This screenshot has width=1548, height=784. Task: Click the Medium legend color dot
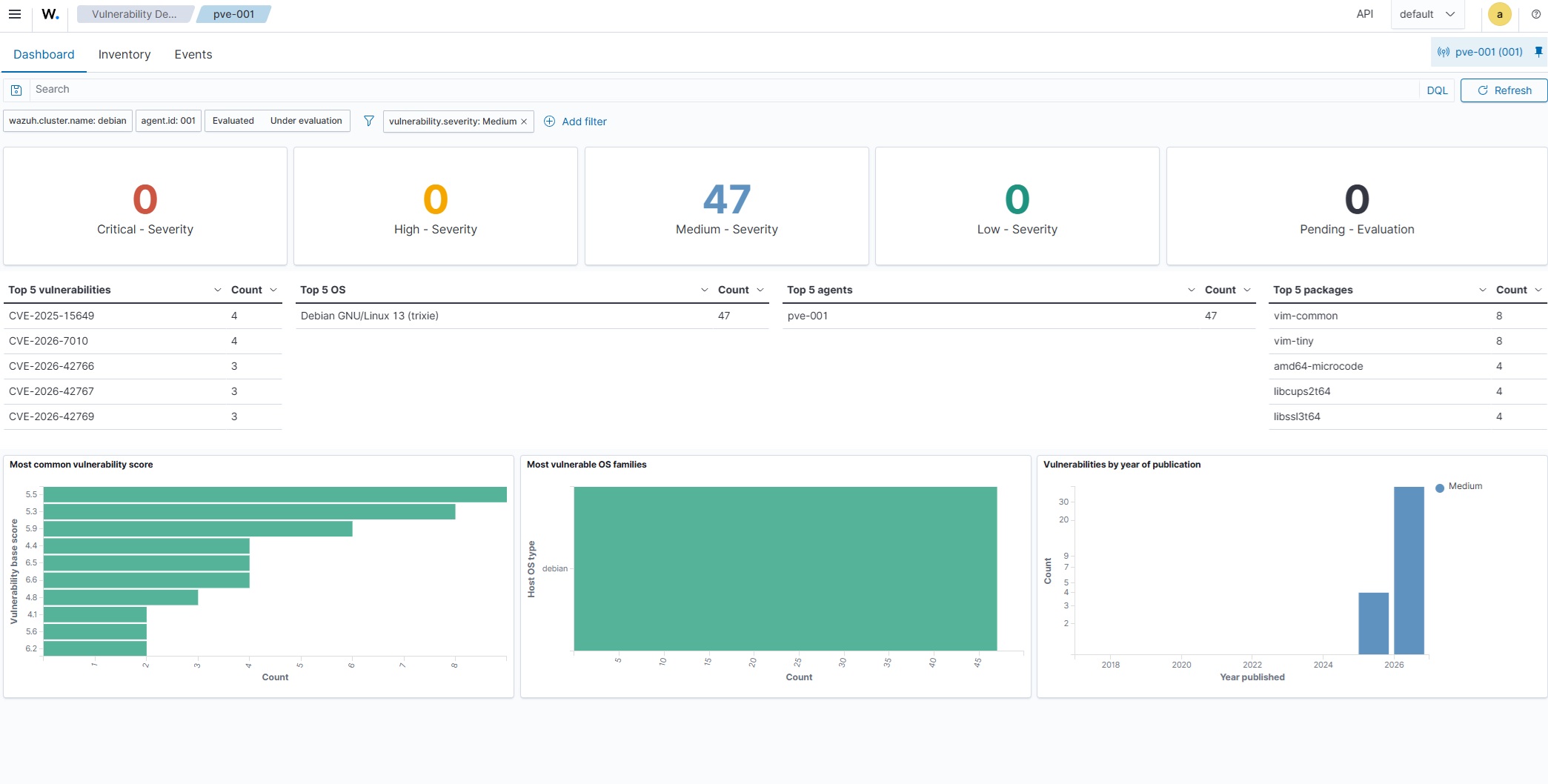pyautogui.click(x=1440, y=488)
